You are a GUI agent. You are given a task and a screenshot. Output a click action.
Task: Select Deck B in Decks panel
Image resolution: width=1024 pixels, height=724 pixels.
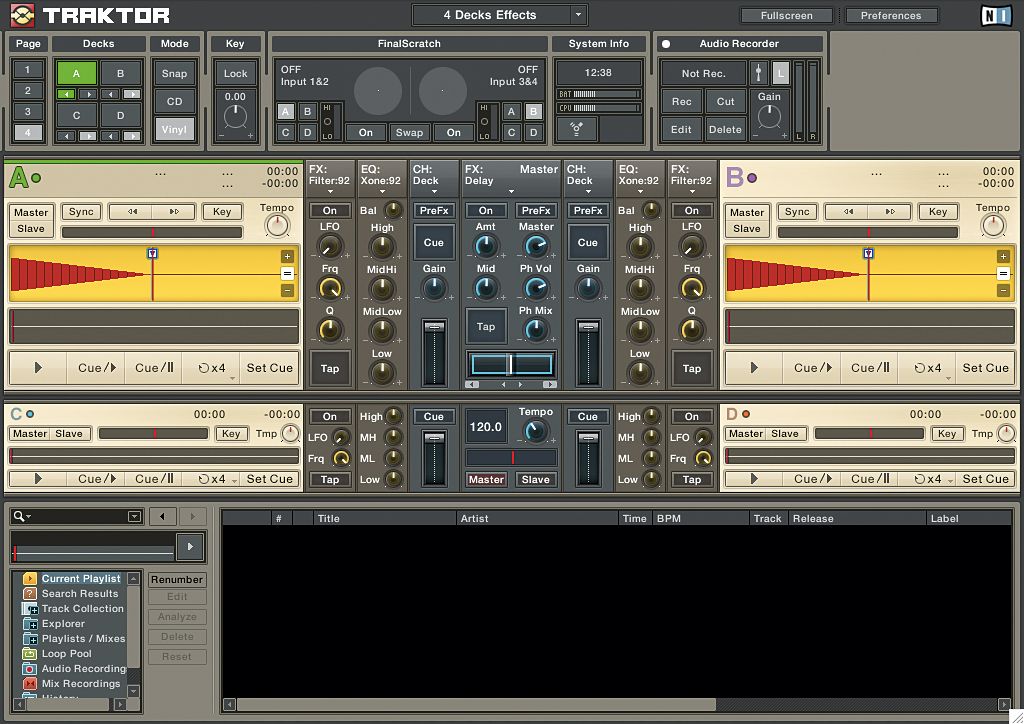(x=120, y=73)
